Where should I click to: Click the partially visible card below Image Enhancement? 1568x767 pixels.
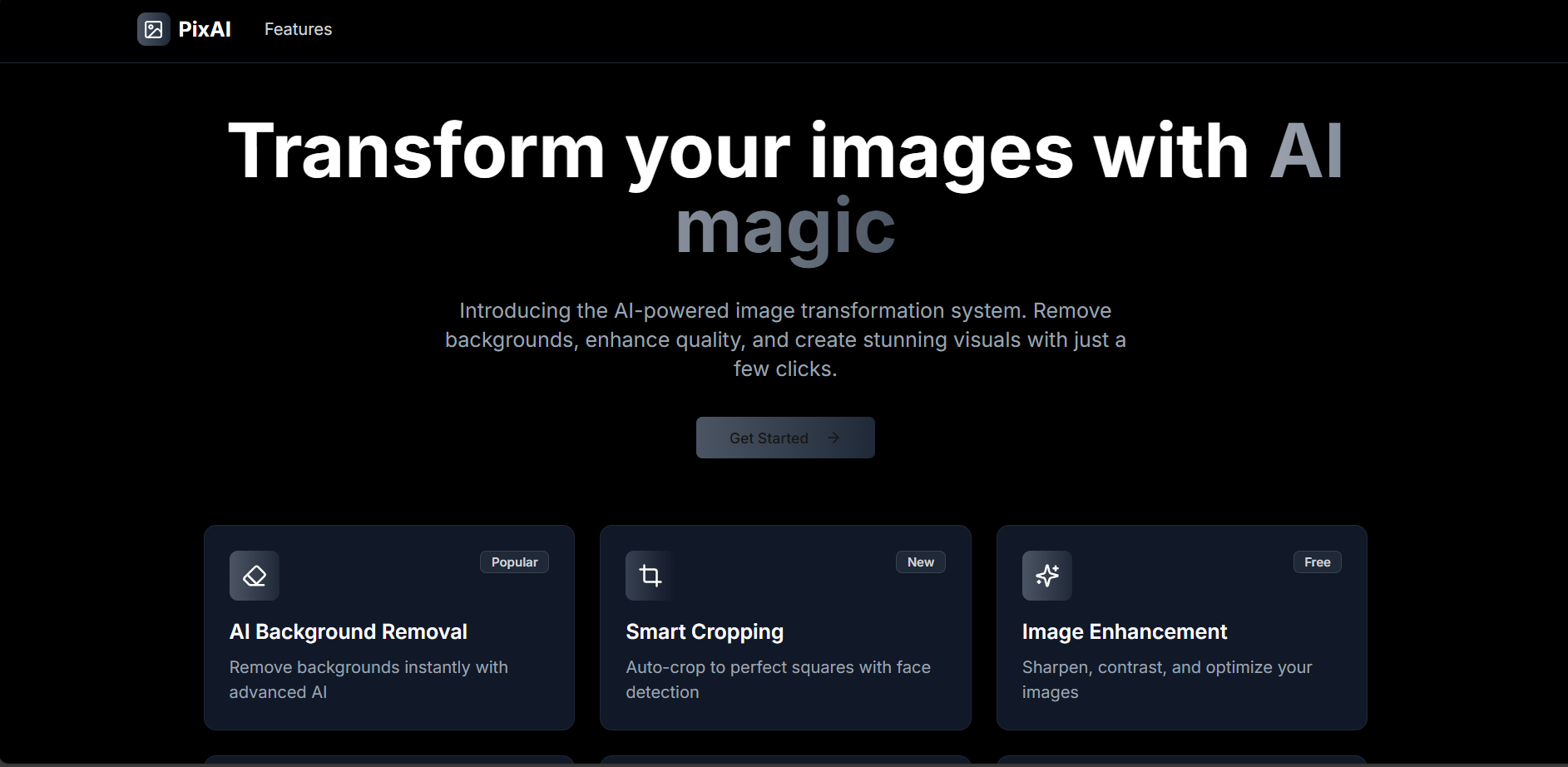(1180, 761)
